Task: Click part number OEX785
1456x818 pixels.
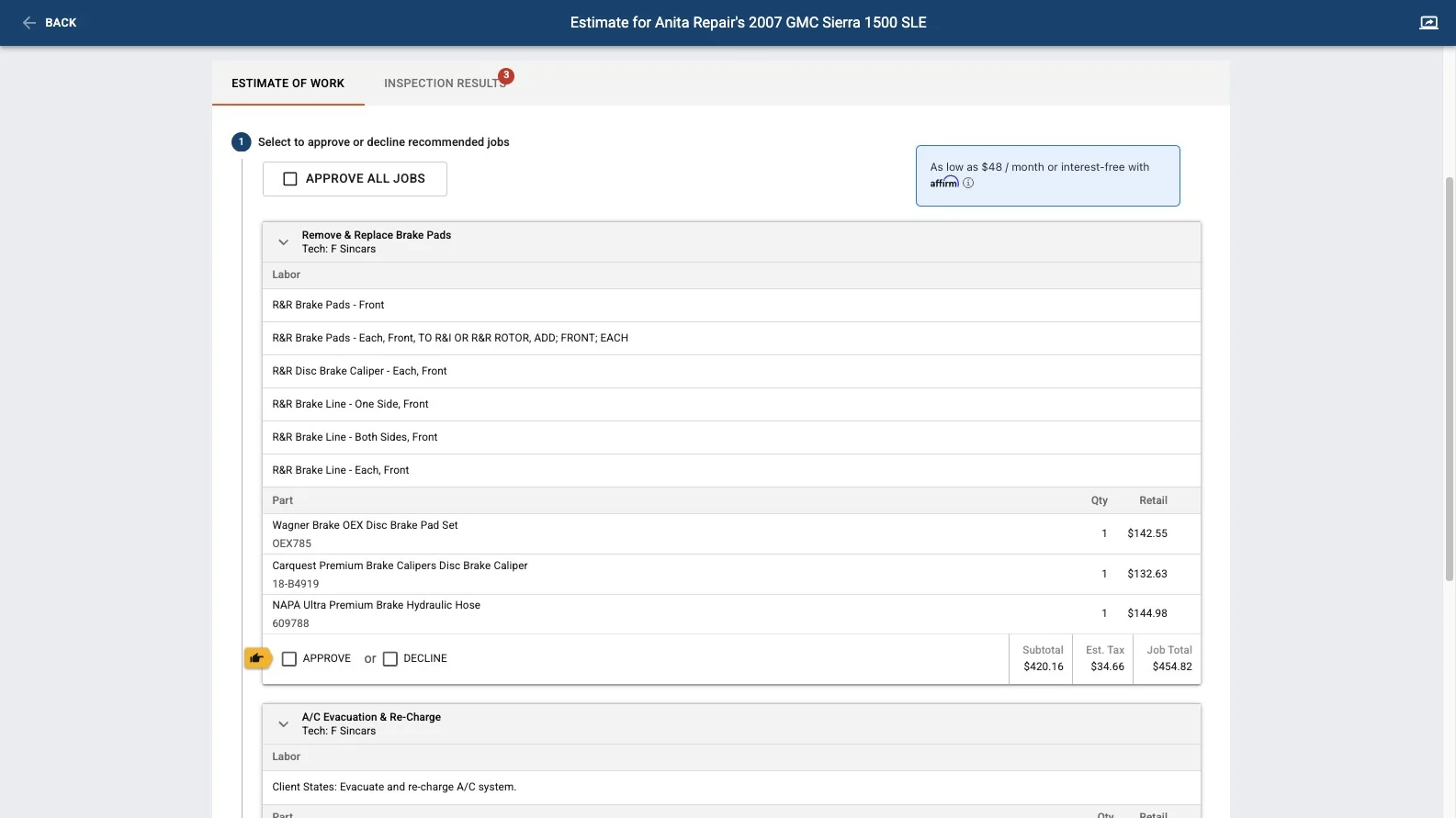Action: click(x=291, y=543)
